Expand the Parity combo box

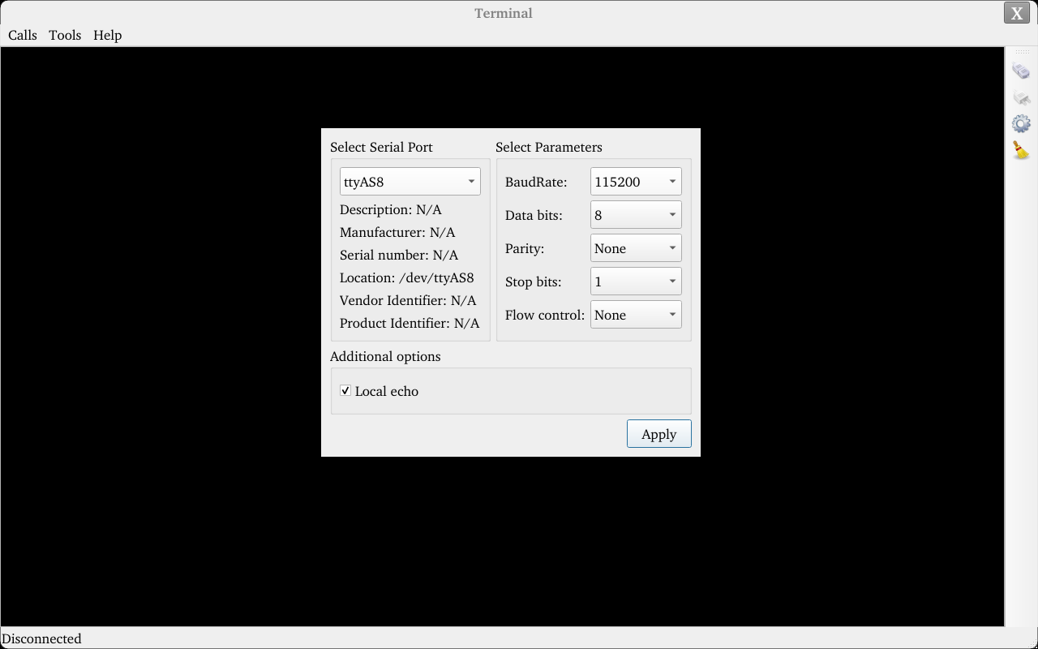pos(635,248)
